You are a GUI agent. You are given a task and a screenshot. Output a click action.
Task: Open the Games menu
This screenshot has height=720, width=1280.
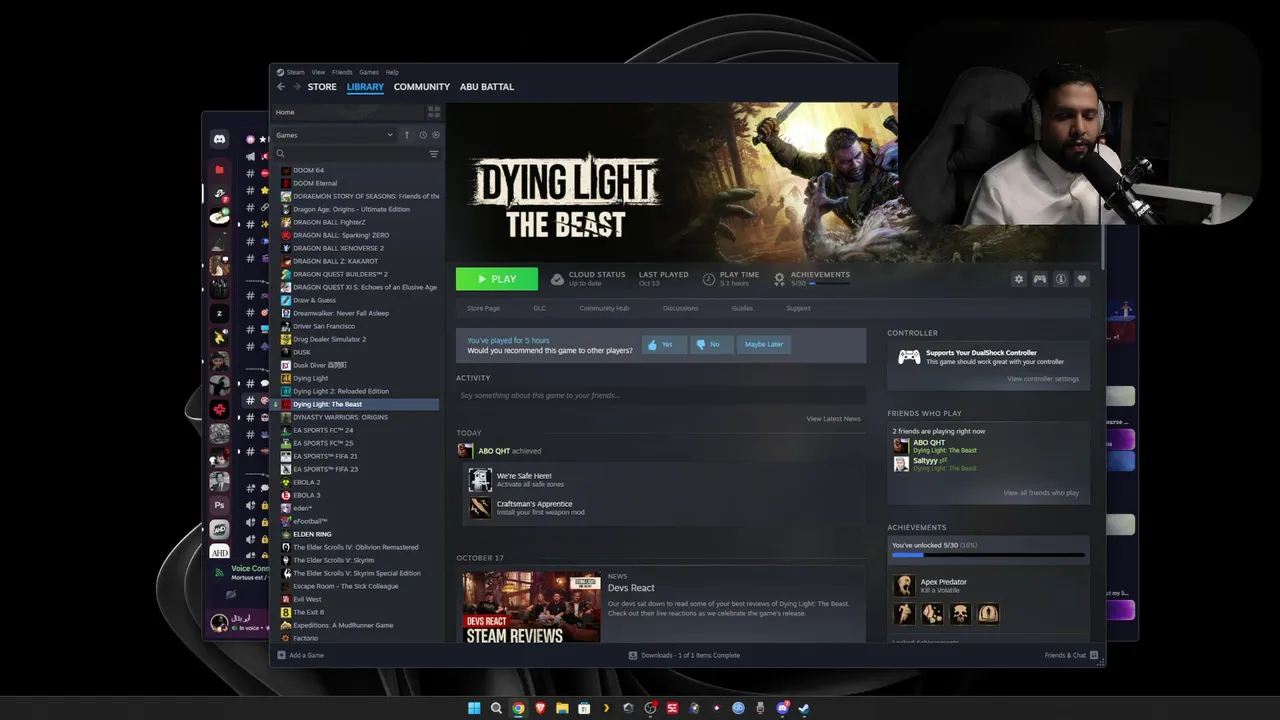tap(369, 72)
